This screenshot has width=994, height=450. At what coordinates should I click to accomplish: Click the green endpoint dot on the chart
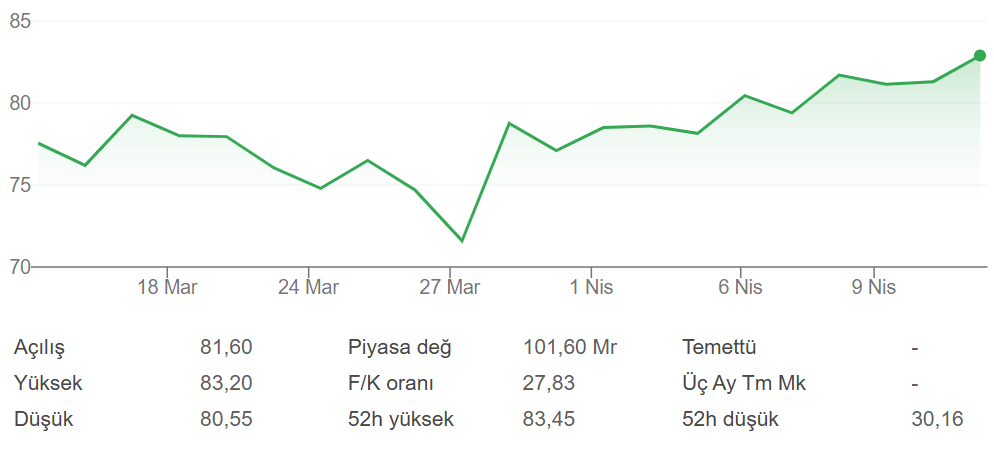(980, 56)
